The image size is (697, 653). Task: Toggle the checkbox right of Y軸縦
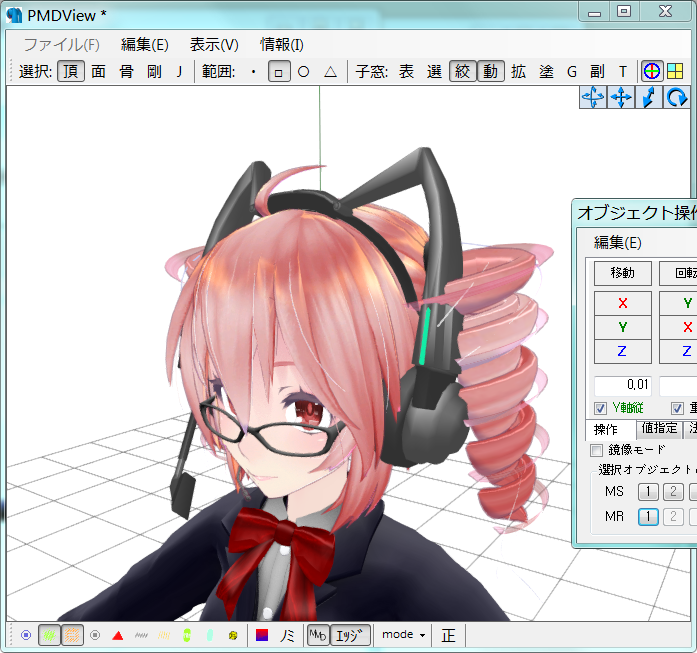click(677, 408)
